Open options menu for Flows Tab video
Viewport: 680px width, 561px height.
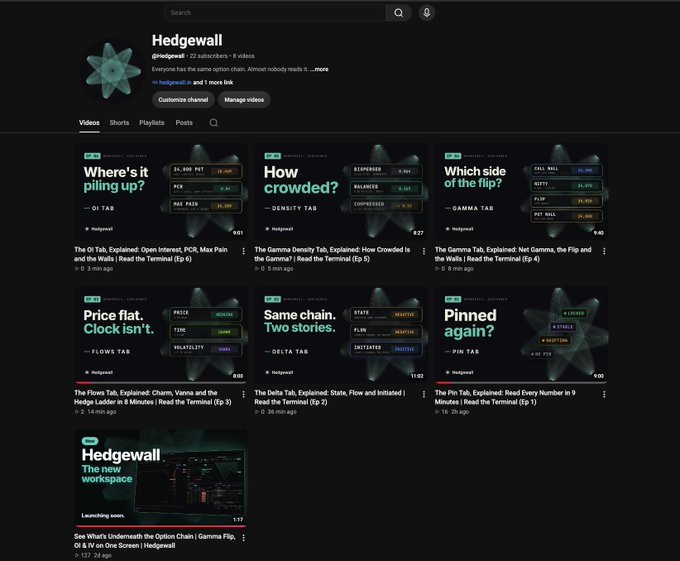[243, 394]
